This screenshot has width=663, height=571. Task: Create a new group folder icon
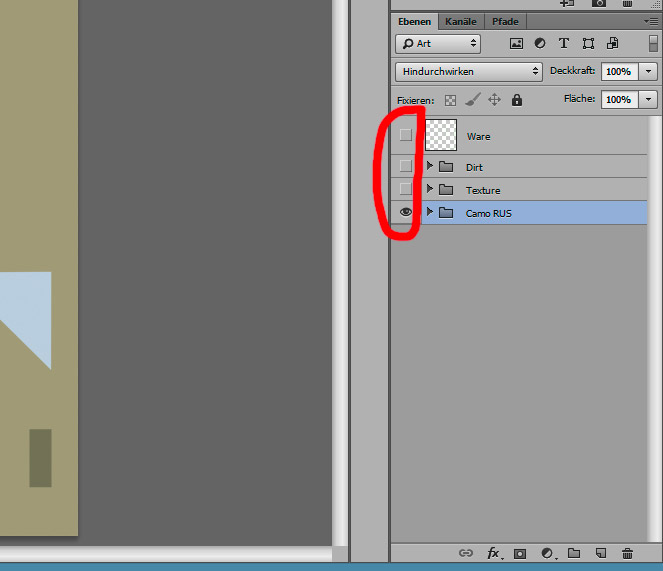(574, 553)
